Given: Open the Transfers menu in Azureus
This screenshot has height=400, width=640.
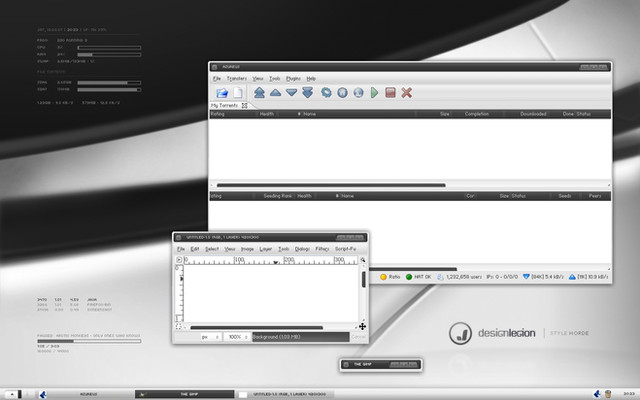Looking at the screenshot, I should tap(237, 78).
